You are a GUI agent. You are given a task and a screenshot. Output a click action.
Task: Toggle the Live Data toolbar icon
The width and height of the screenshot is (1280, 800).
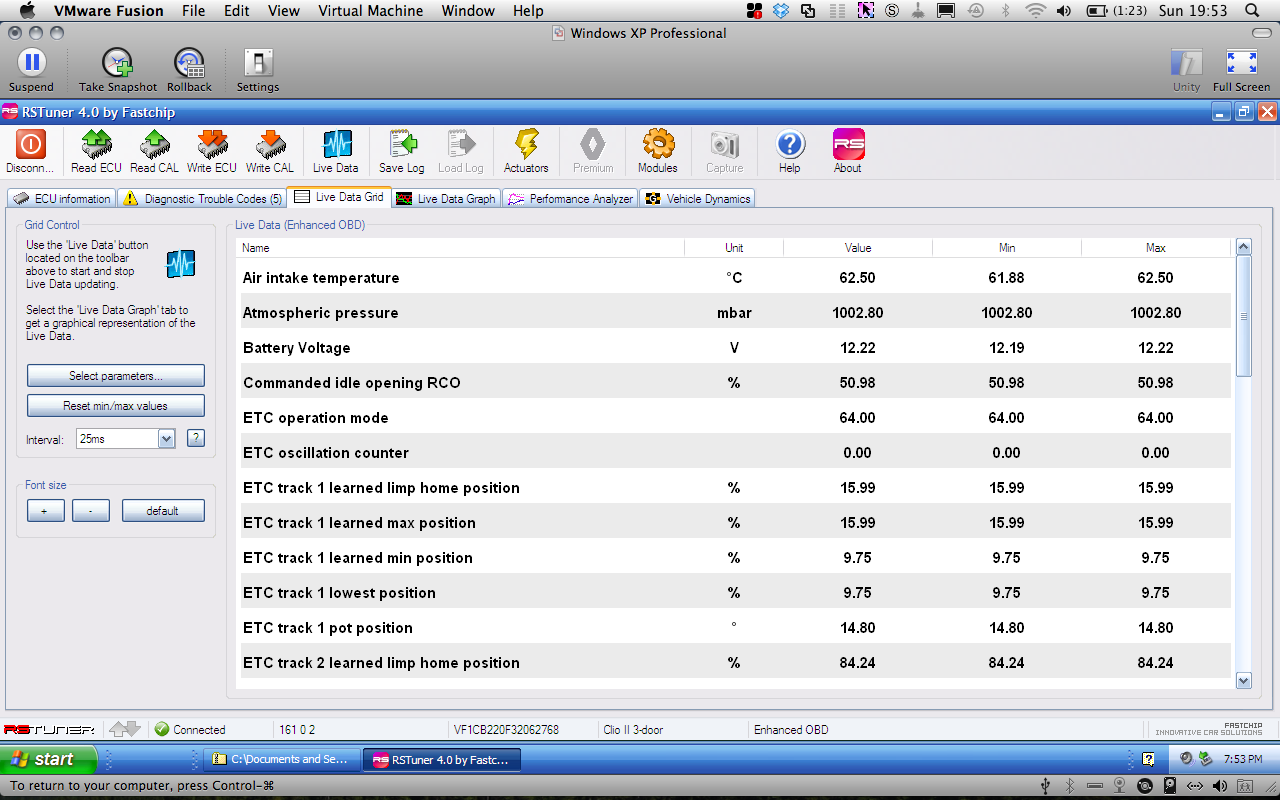coord(336,145)
